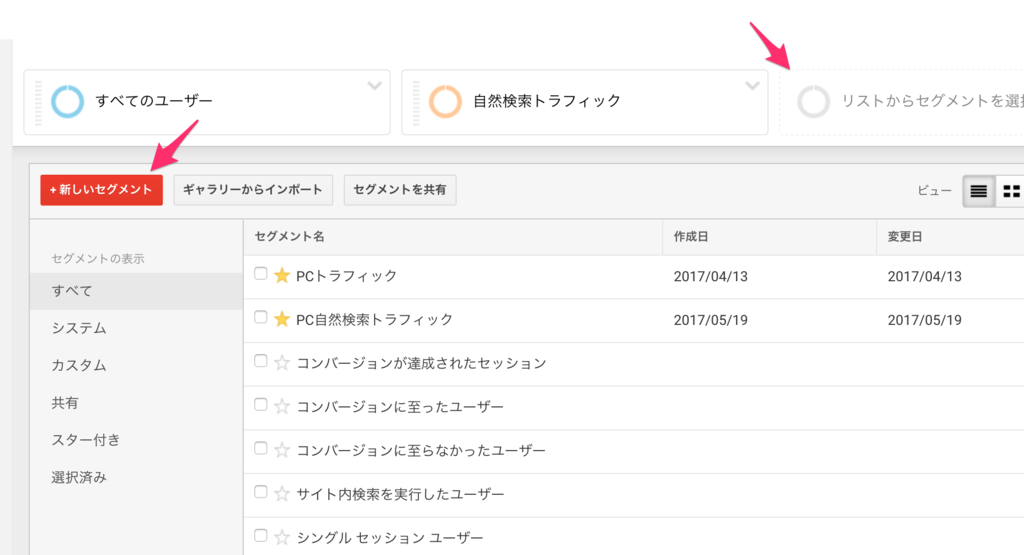Select the システム filter in sidebar

[136, 328]
